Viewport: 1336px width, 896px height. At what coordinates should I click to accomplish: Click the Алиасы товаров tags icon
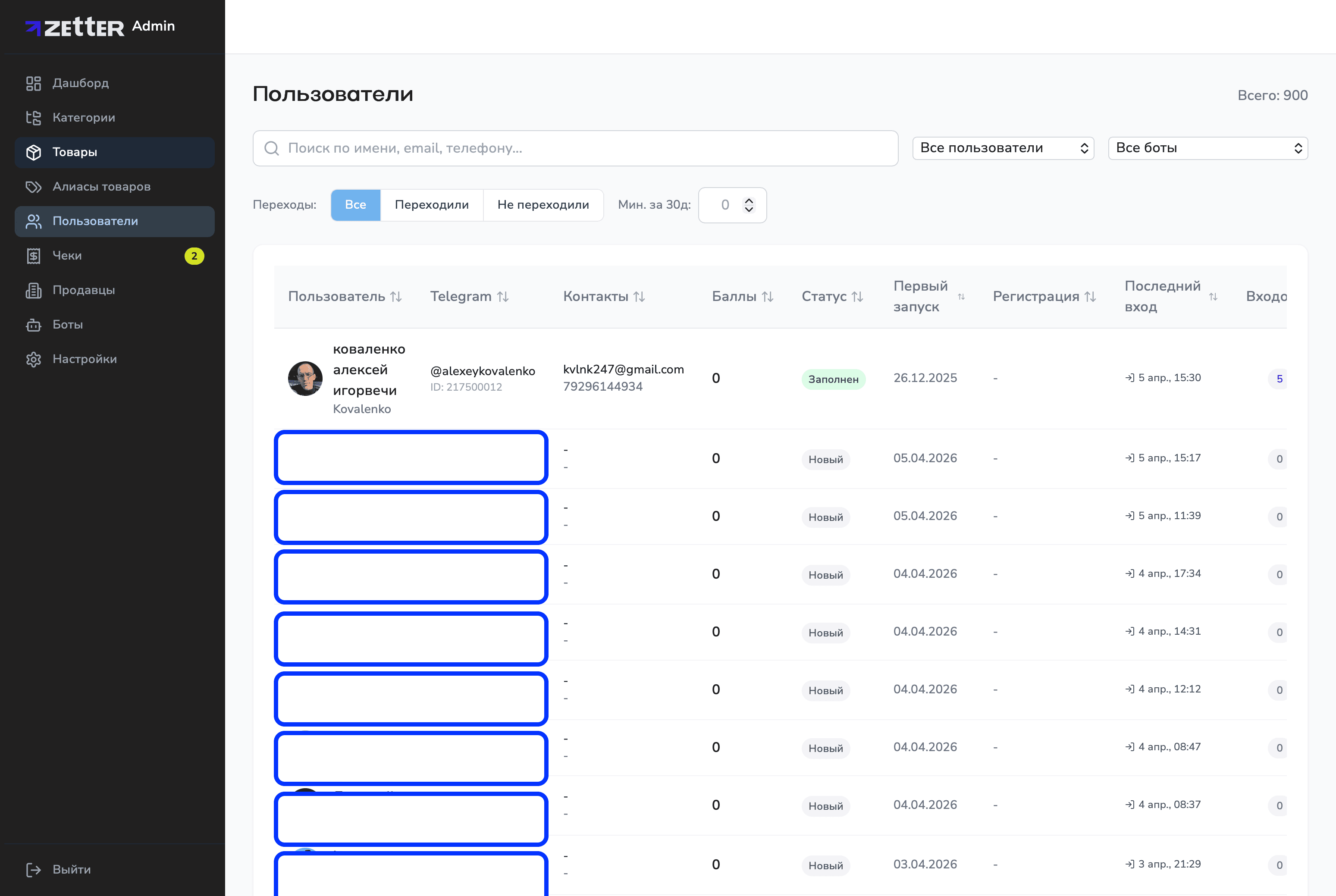(x=34, y=187)
